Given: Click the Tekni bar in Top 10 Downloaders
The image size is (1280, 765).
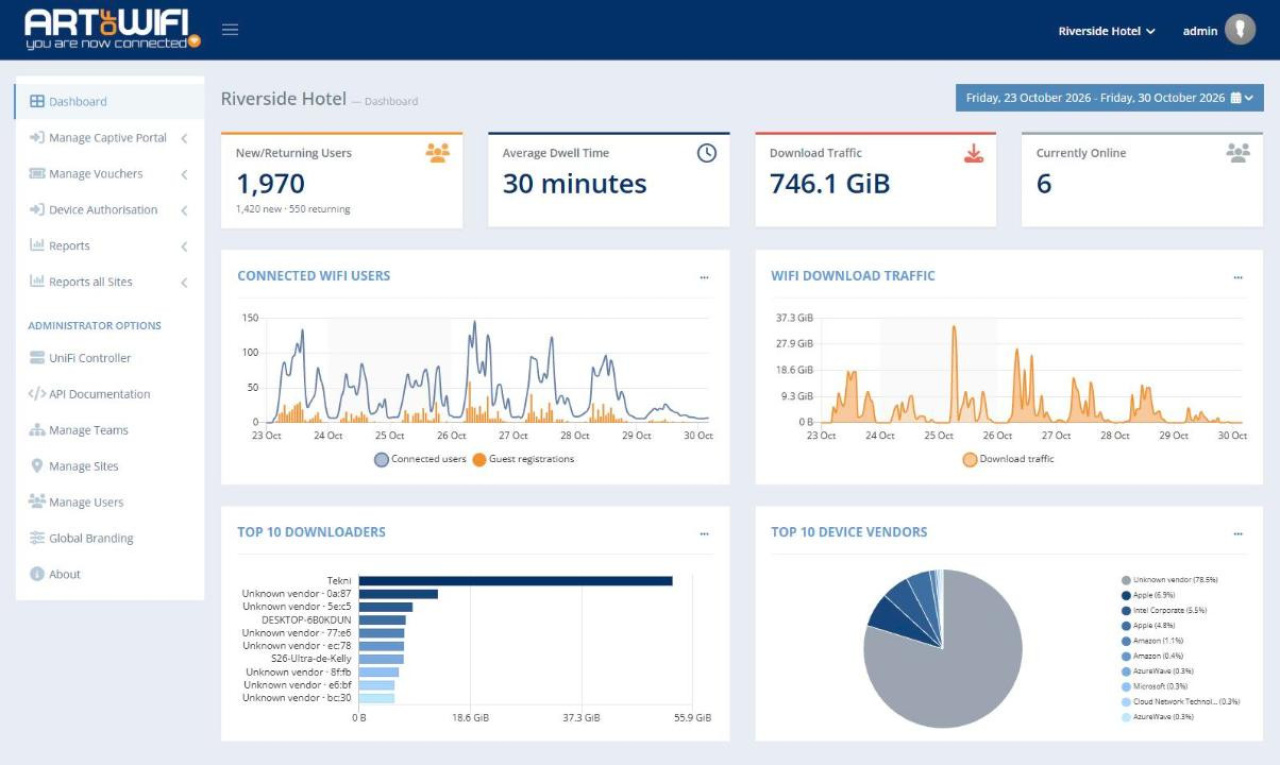Looking at the screenshot, I should coord(516,580).
